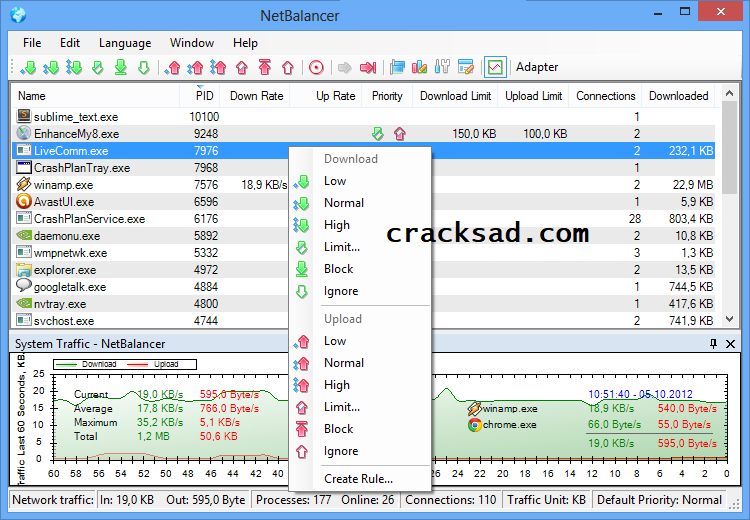Sort by the Downloaded column header

678,96
